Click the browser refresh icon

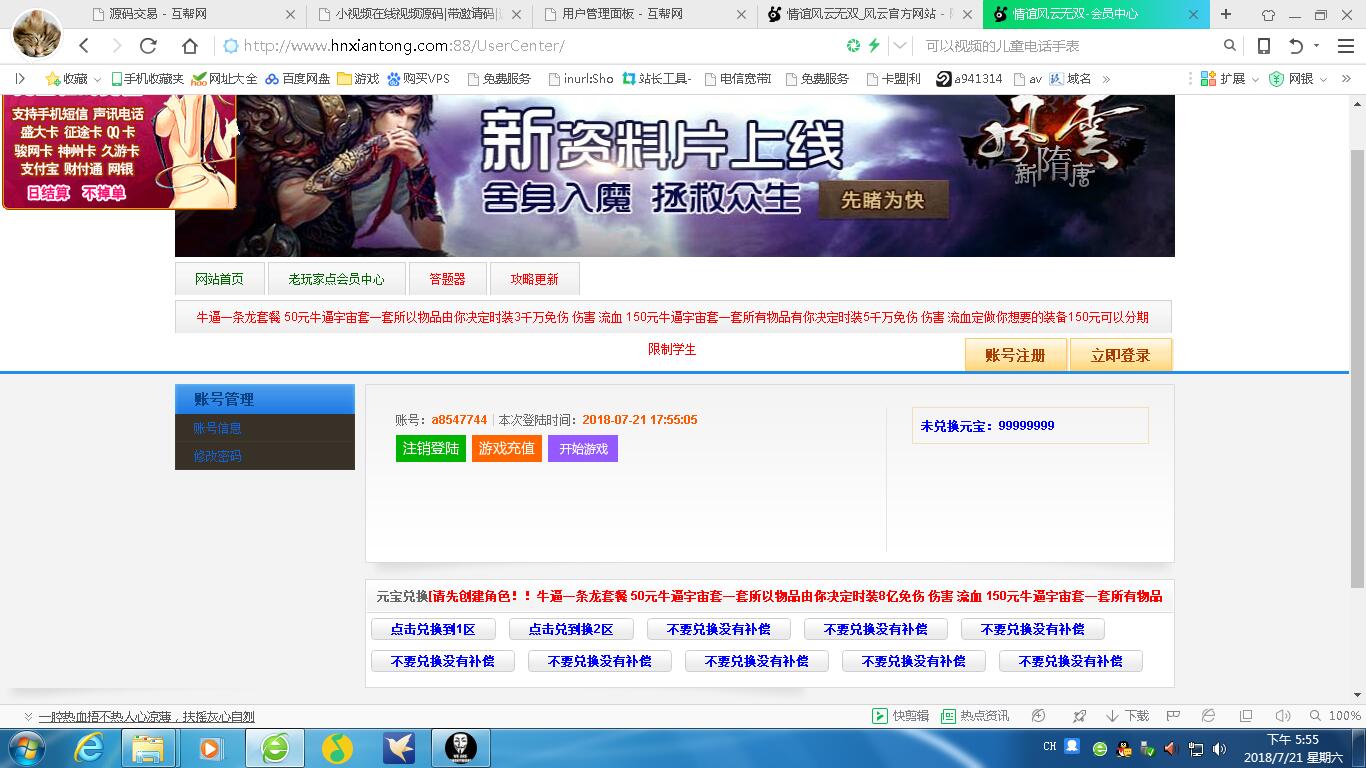(148, 46)
